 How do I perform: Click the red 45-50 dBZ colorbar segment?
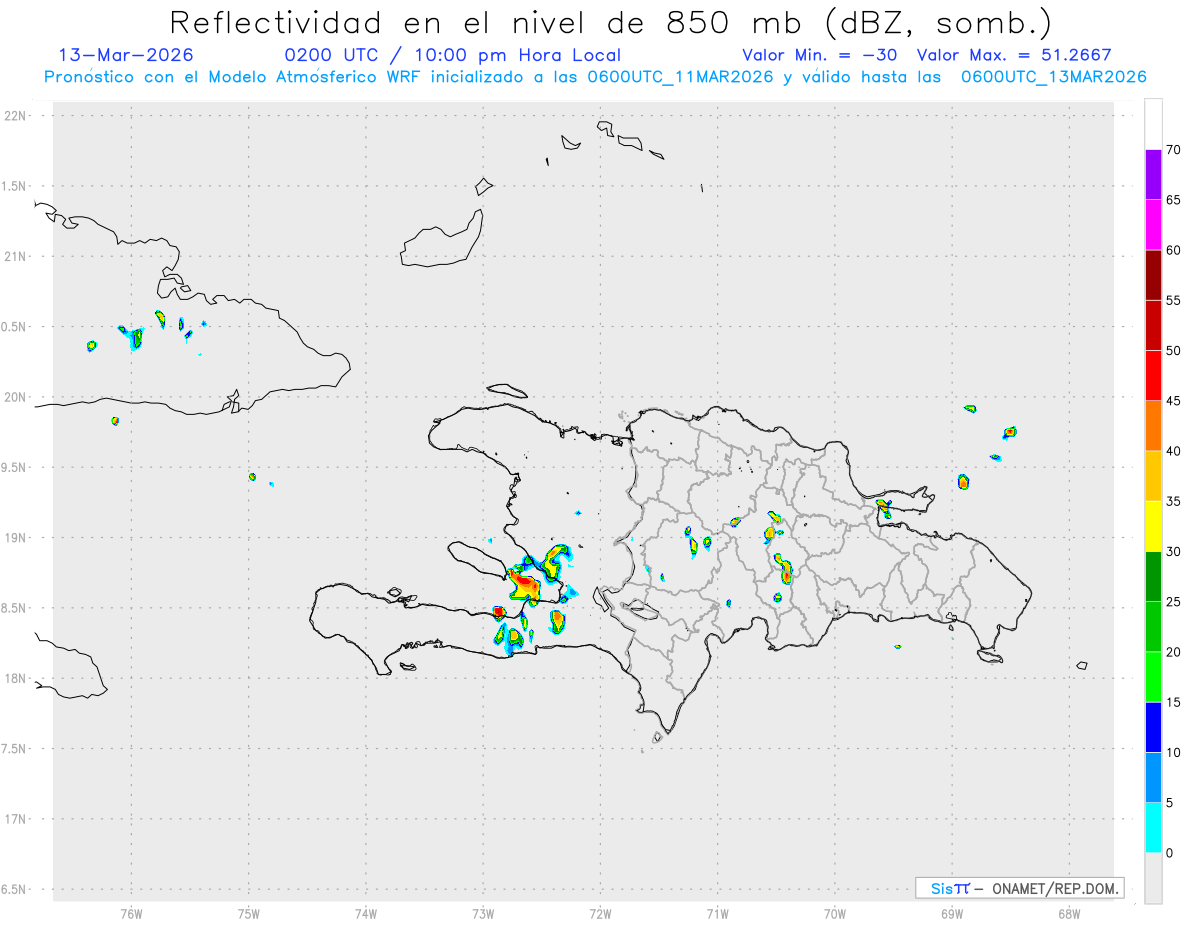coord(1153,376)
